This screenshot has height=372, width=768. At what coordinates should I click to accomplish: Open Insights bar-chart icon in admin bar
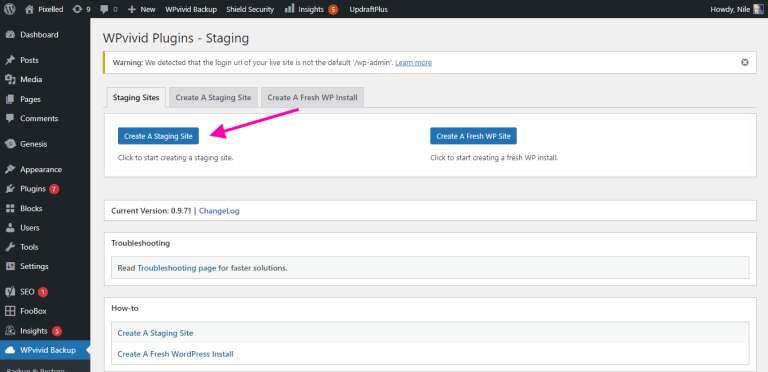289,8
